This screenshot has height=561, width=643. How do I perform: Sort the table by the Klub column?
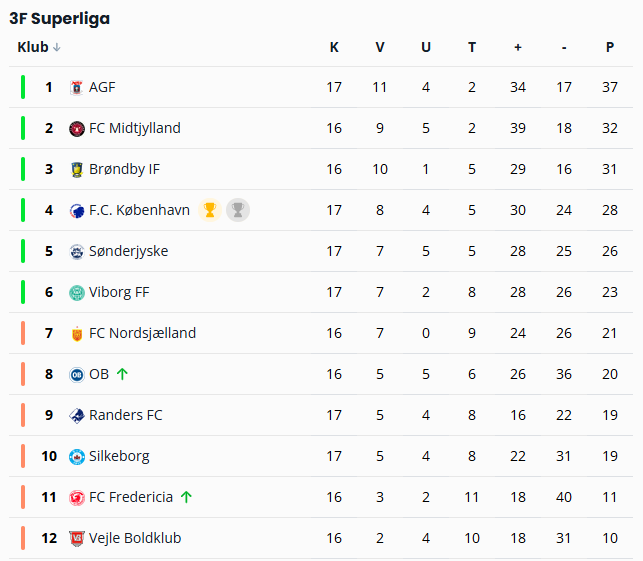tap(33, 47)
